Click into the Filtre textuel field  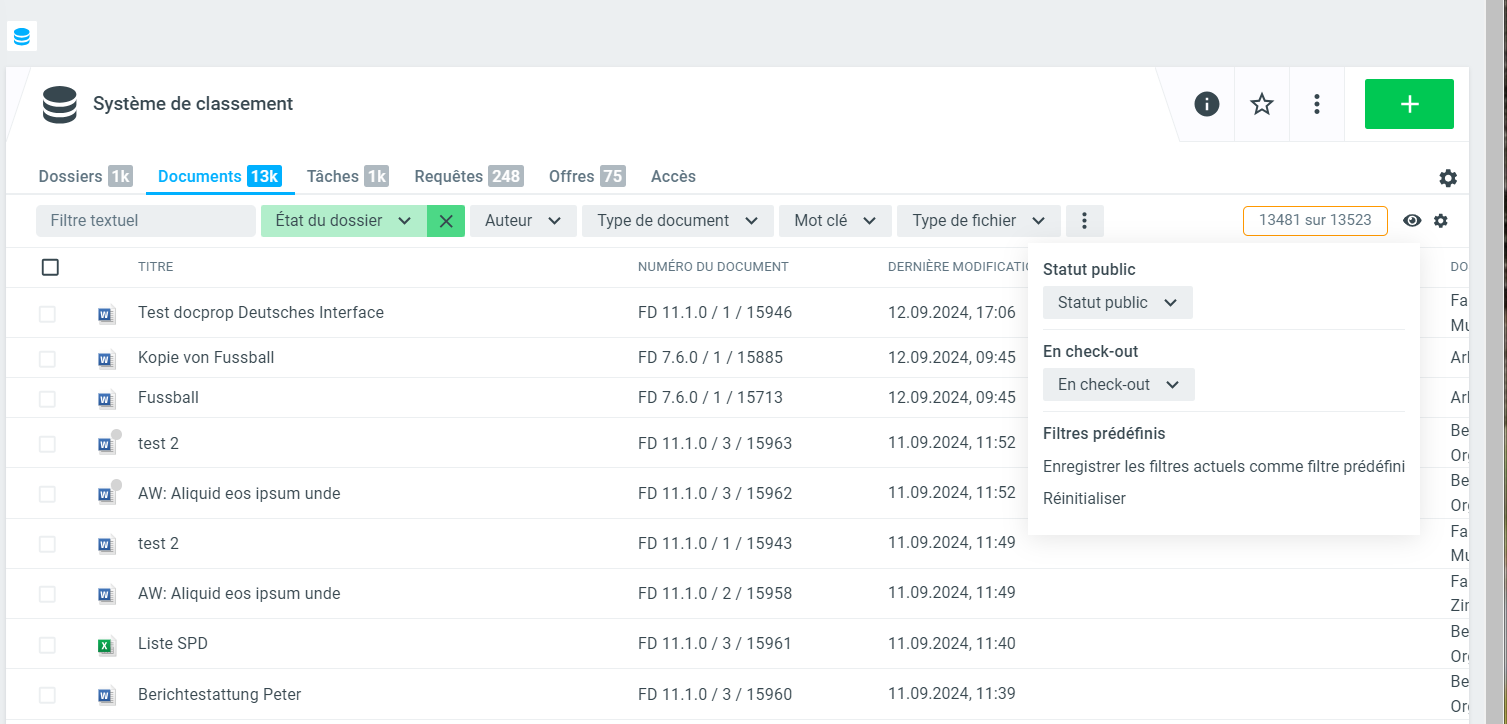point(145,221)
